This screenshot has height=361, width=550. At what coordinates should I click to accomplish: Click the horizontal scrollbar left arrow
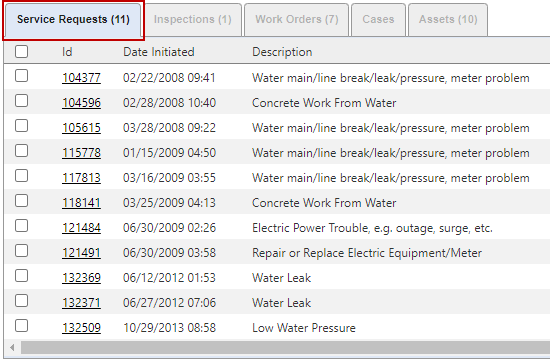pos(13,348)
